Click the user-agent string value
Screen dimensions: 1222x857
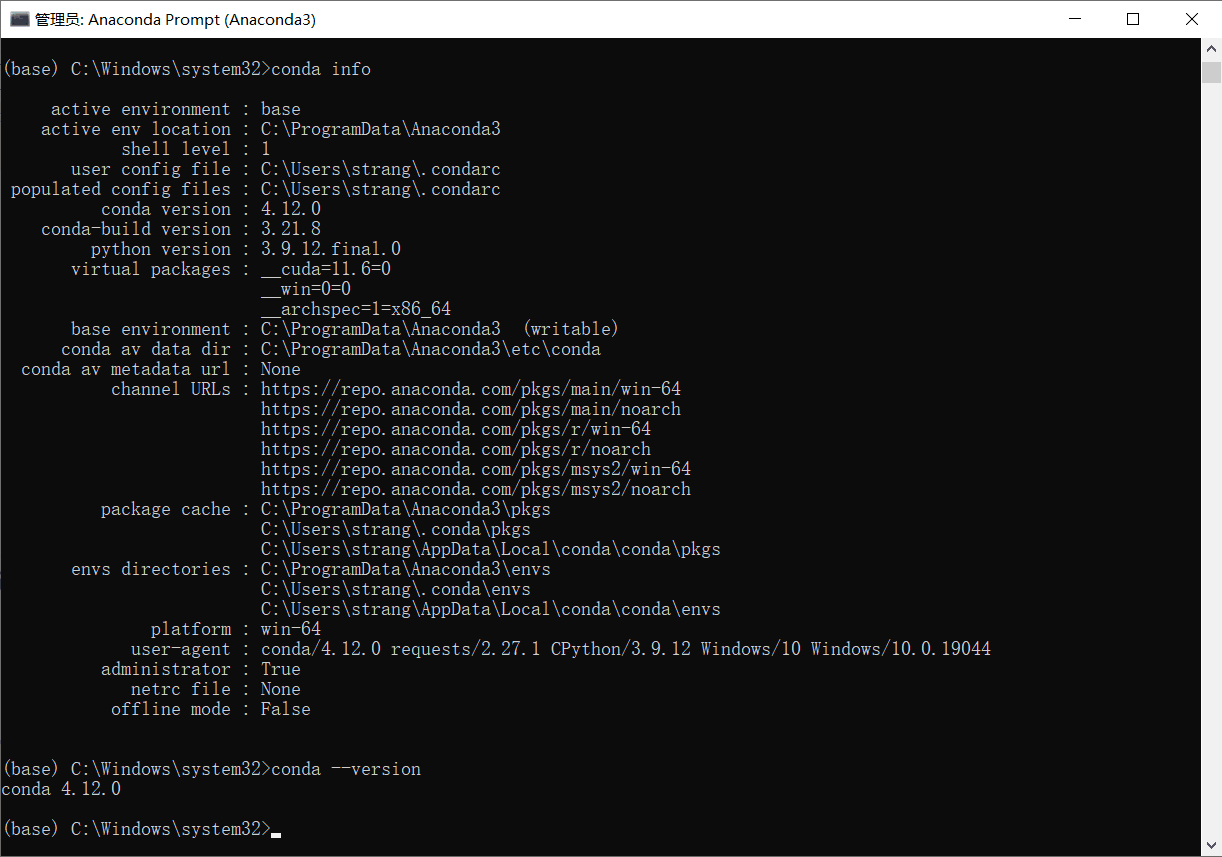pyautogui.click(x=625, y=649)
